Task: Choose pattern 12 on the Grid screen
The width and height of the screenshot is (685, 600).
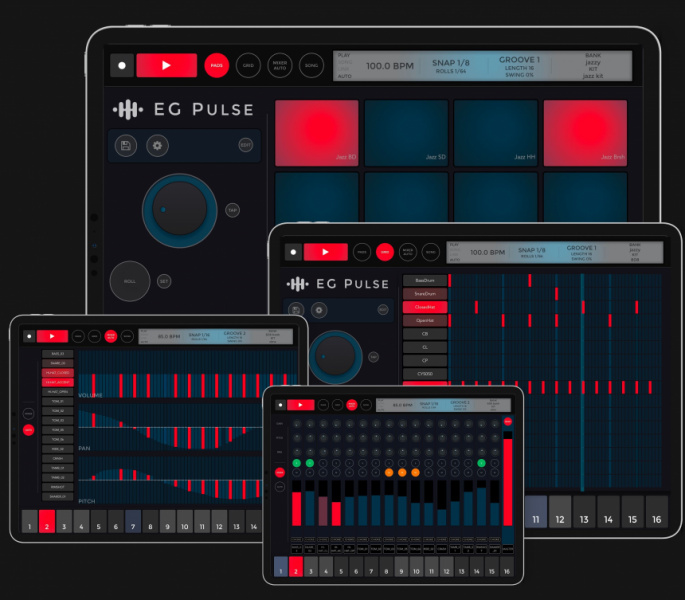Action: 560,512
